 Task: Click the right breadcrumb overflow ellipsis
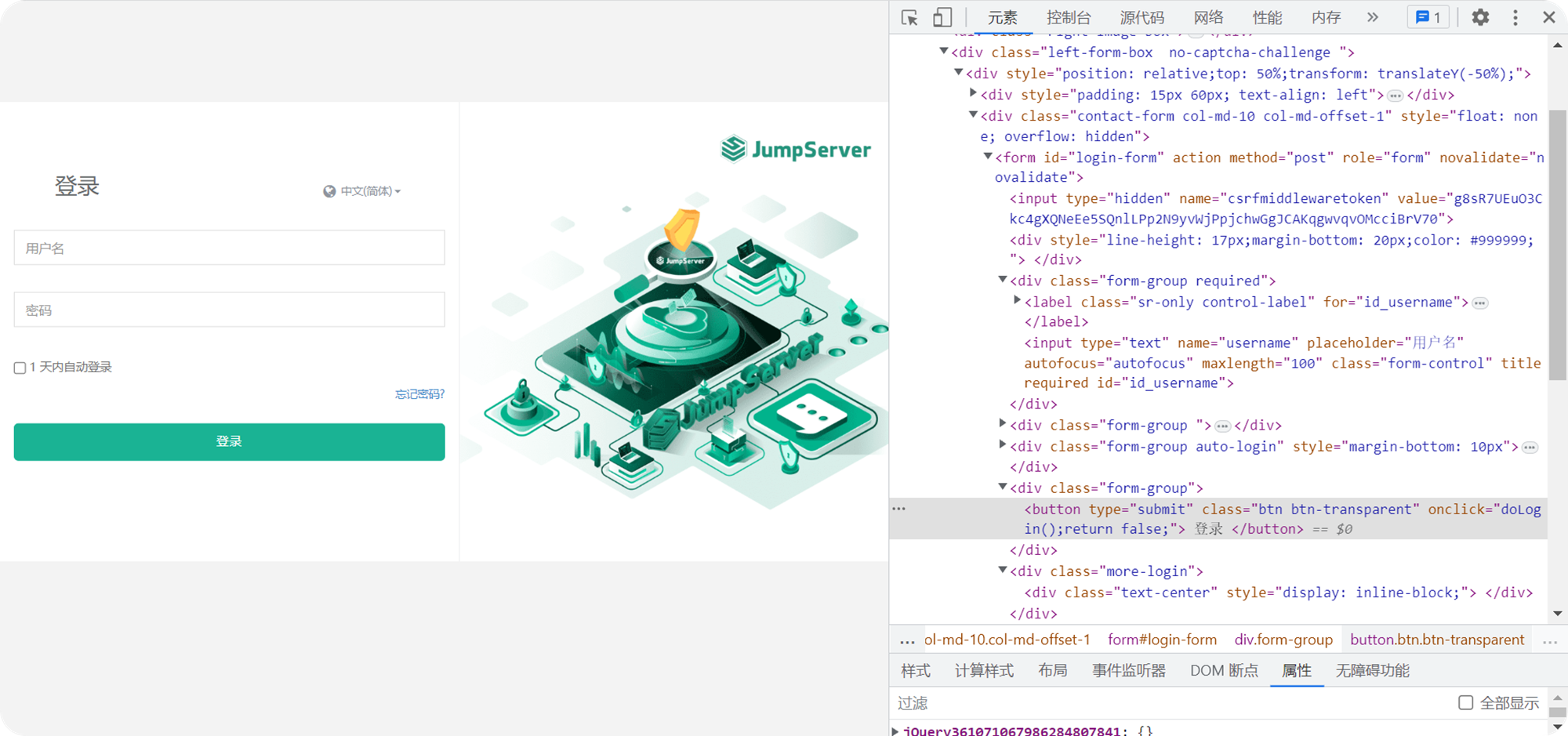[1550, 640]
